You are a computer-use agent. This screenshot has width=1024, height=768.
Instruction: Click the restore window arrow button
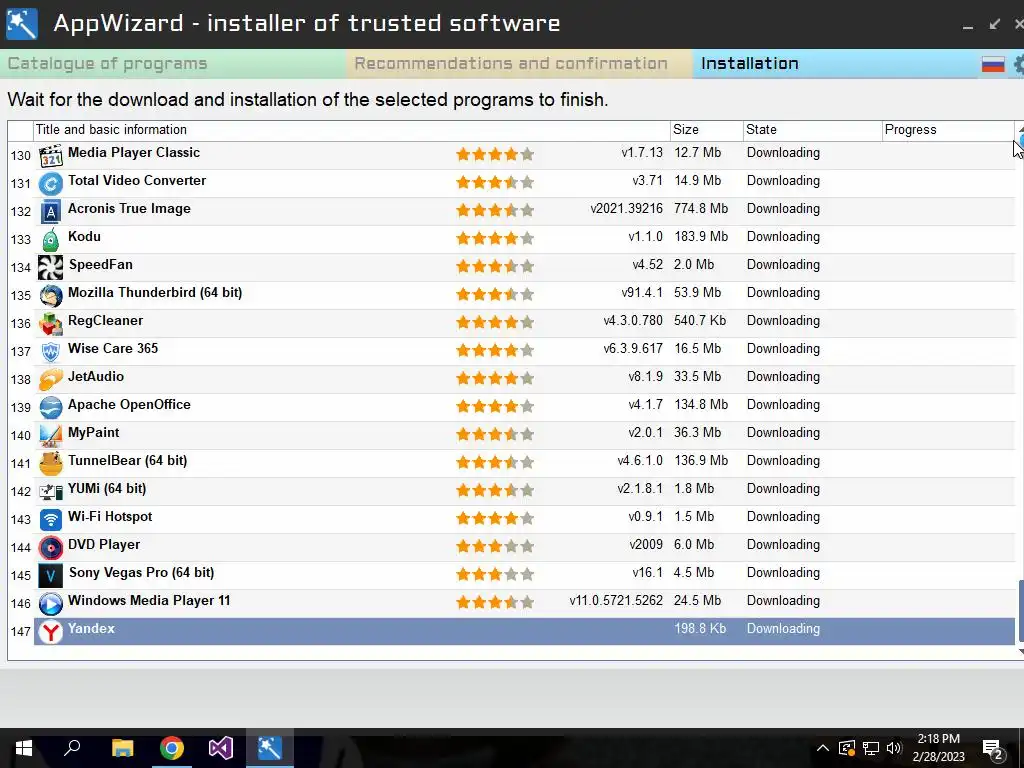pos(995,24)
